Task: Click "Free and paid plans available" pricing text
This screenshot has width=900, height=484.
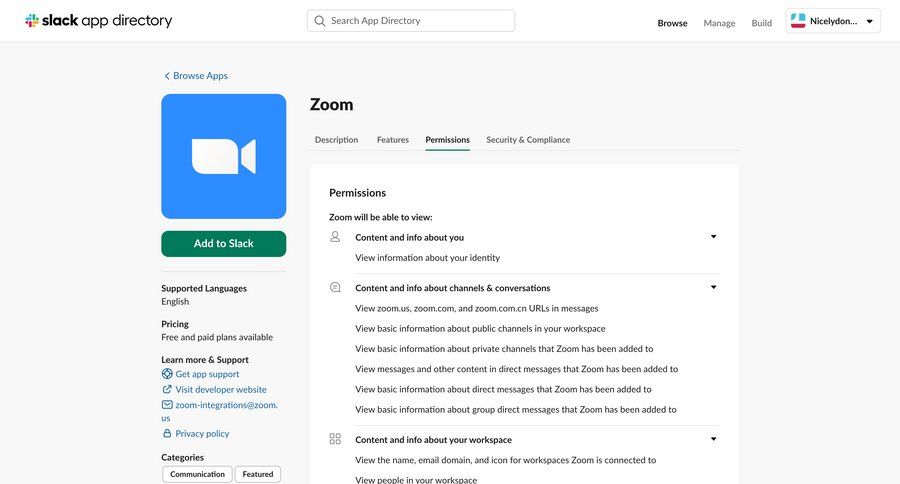Action: point(217,337)
